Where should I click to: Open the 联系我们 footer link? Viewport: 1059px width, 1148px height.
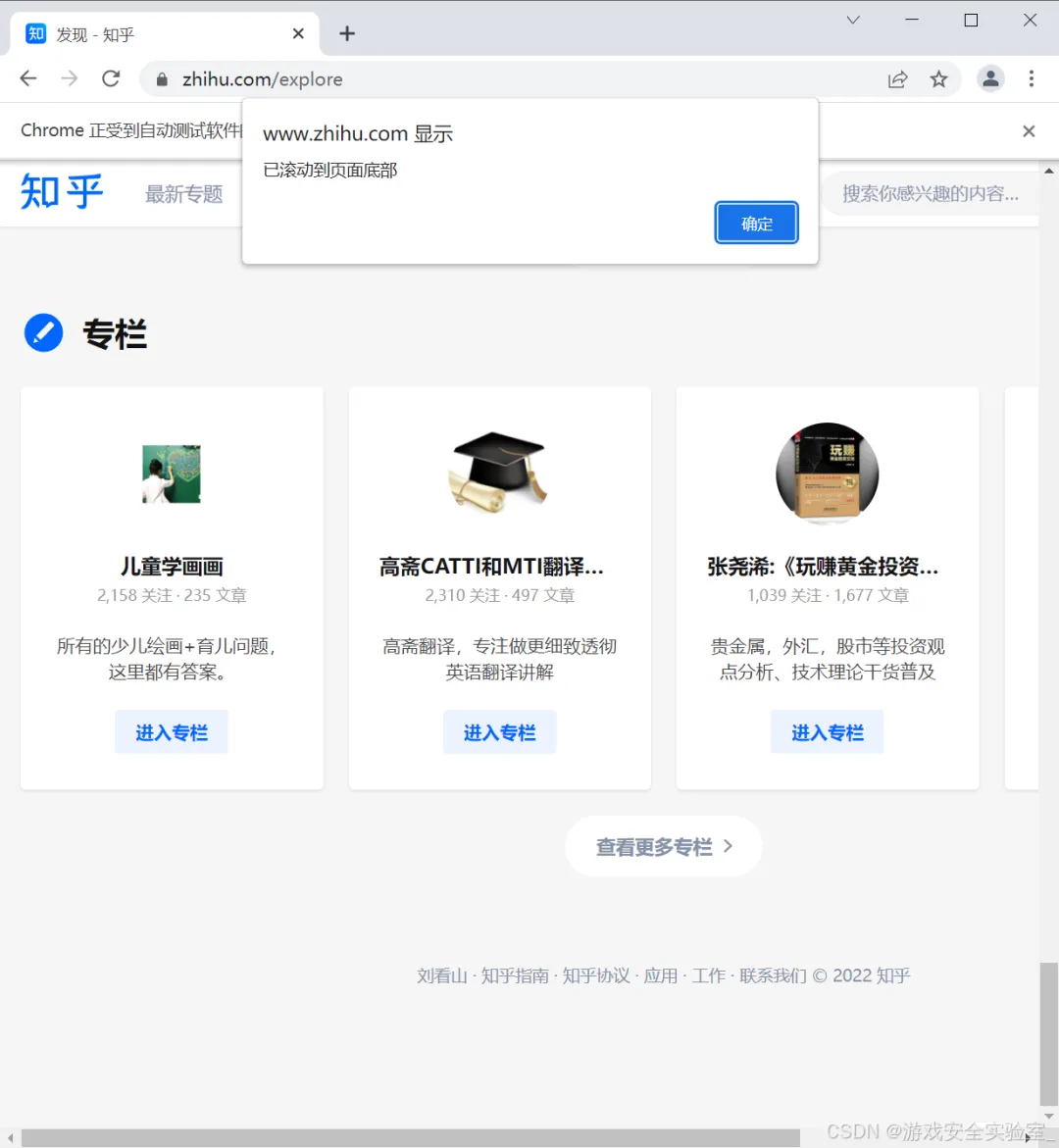click(x=773, y=975)
